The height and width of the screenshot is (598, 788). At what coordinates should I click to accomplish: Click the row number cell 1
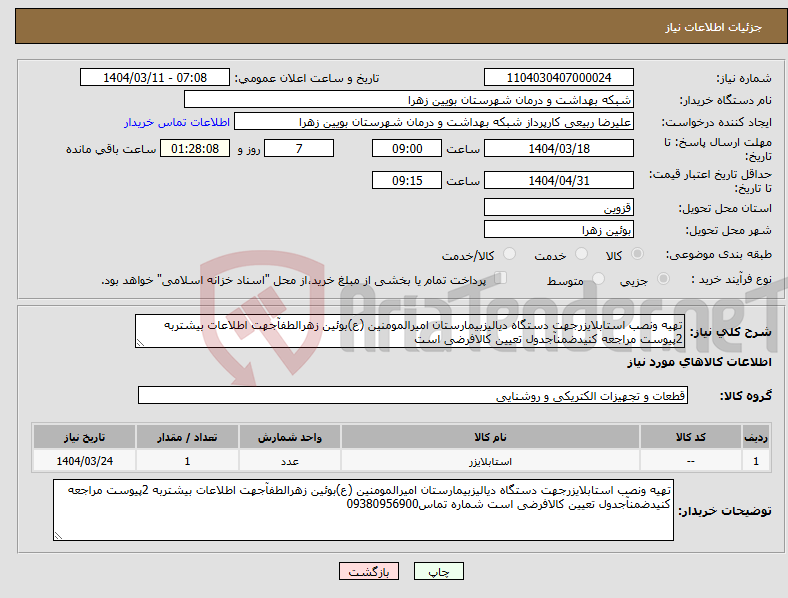(756, 461)
